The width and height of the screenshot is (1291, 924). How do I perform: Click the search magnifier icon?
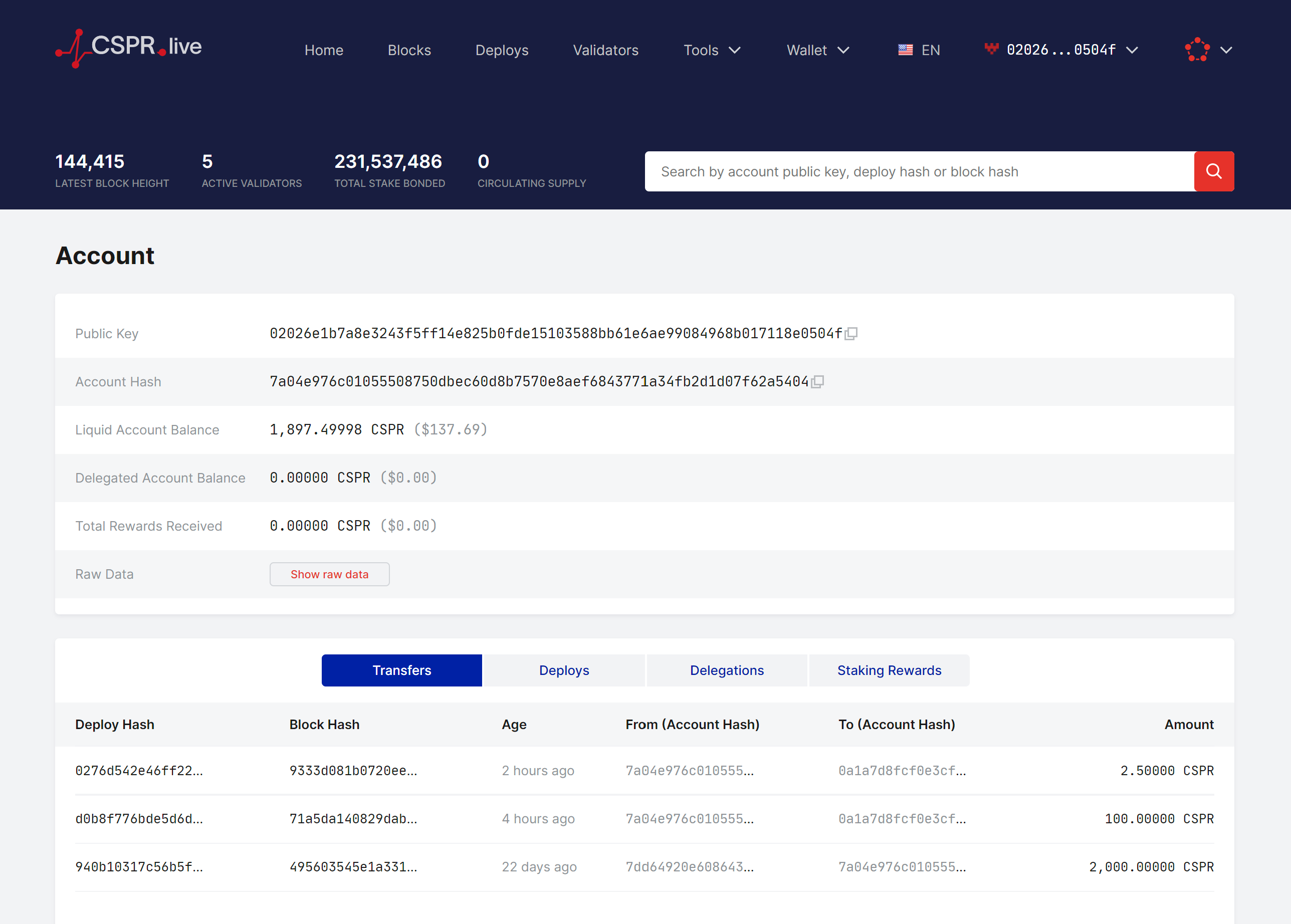[1214, 171]
